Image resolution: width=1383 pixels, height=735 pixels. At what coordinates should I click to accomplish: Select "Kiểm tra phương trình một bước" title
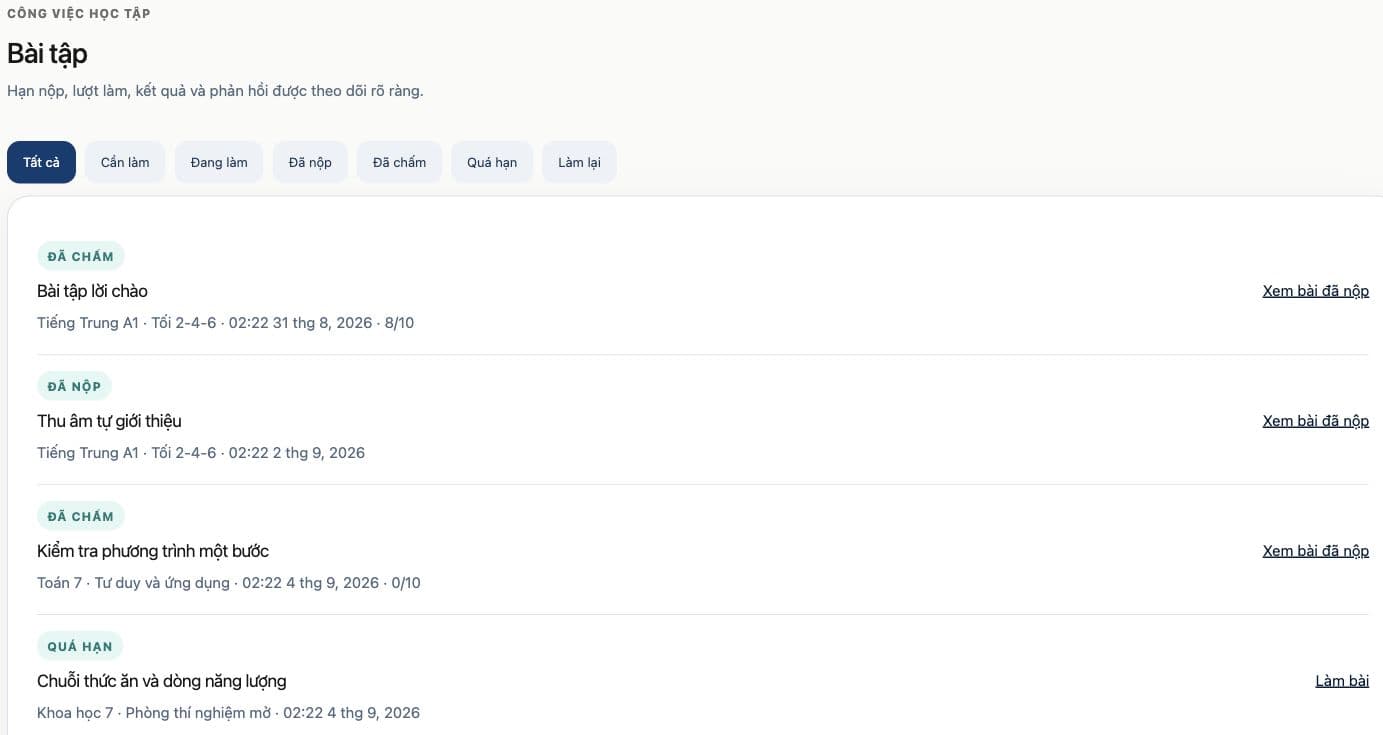point(153,551)
